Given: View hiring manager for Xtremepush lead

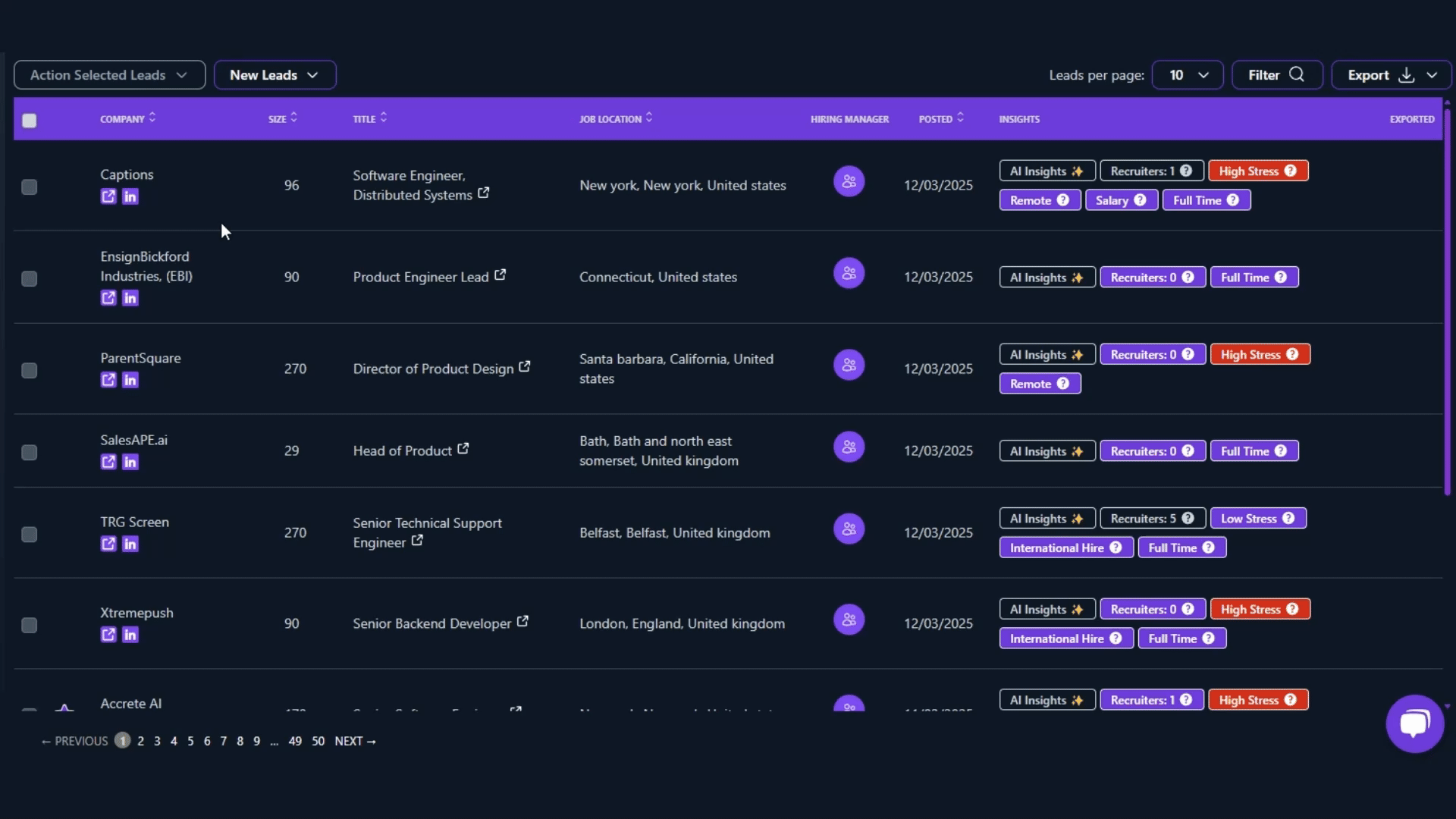Looking at the screenshot, I should (849, 620).
